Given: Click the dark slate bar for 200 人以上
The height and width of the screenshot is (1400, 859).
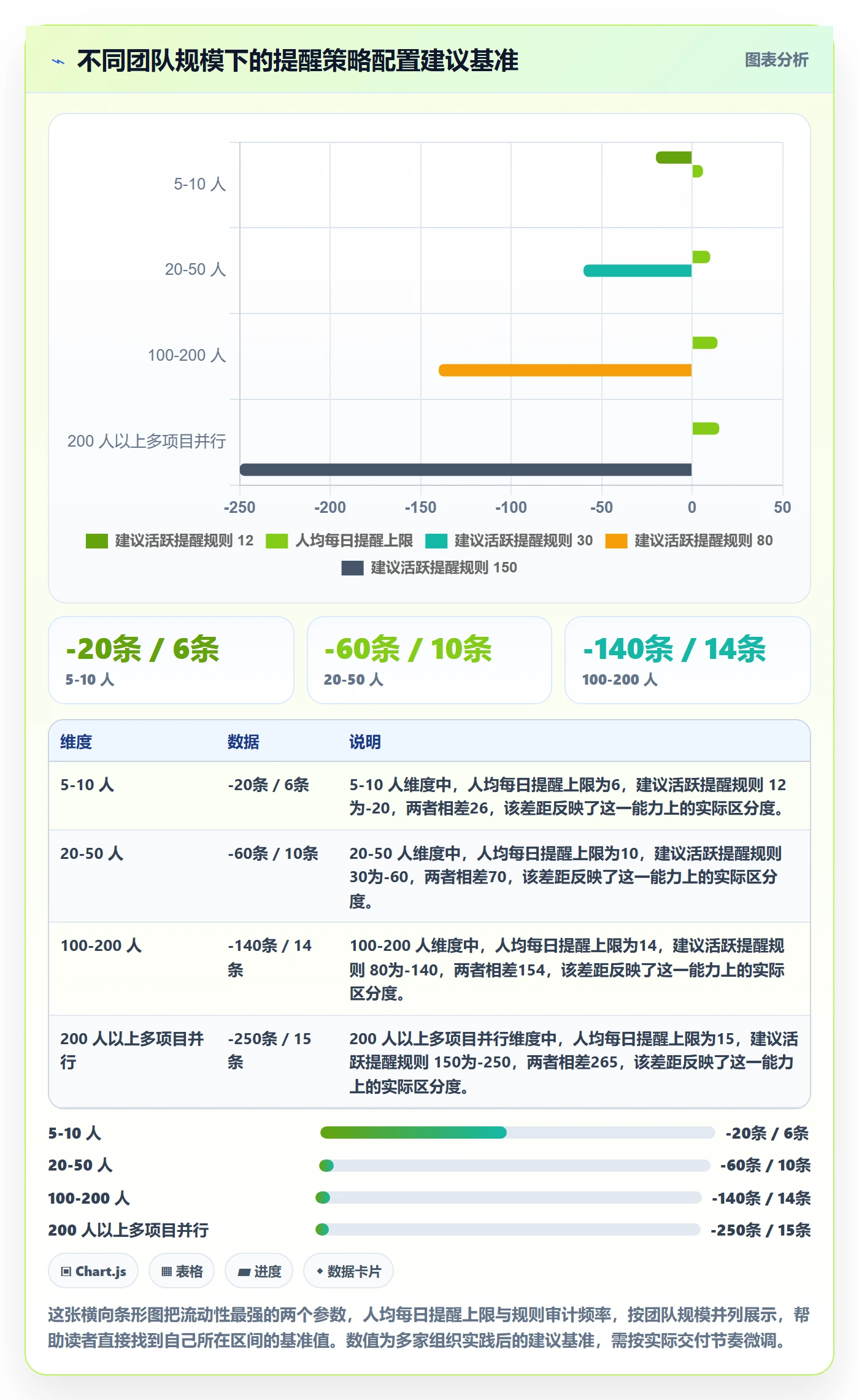Looking at the screenshot, I should (x=466, y=469).
